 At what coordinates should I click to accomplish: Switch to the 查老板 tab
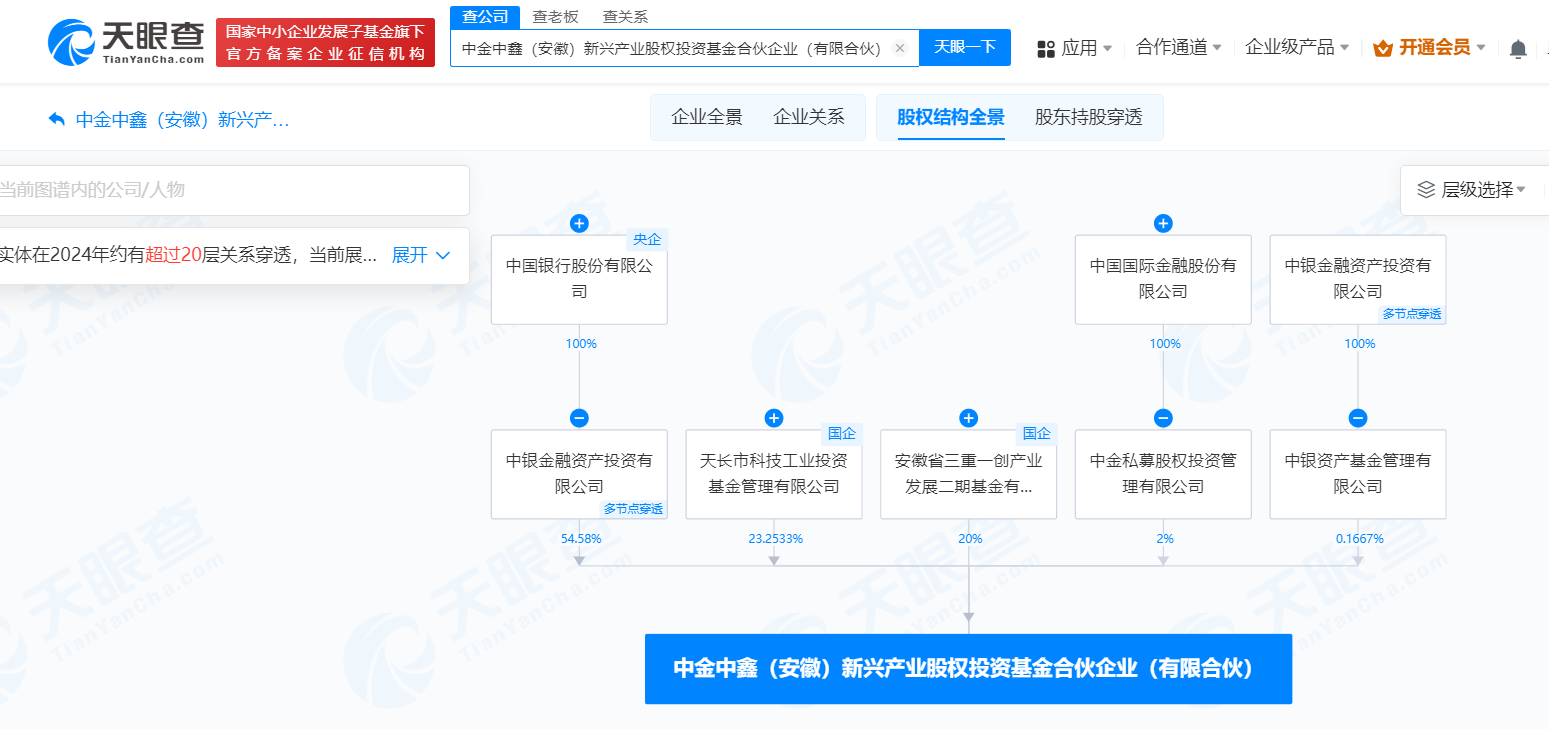coord(552,16)
